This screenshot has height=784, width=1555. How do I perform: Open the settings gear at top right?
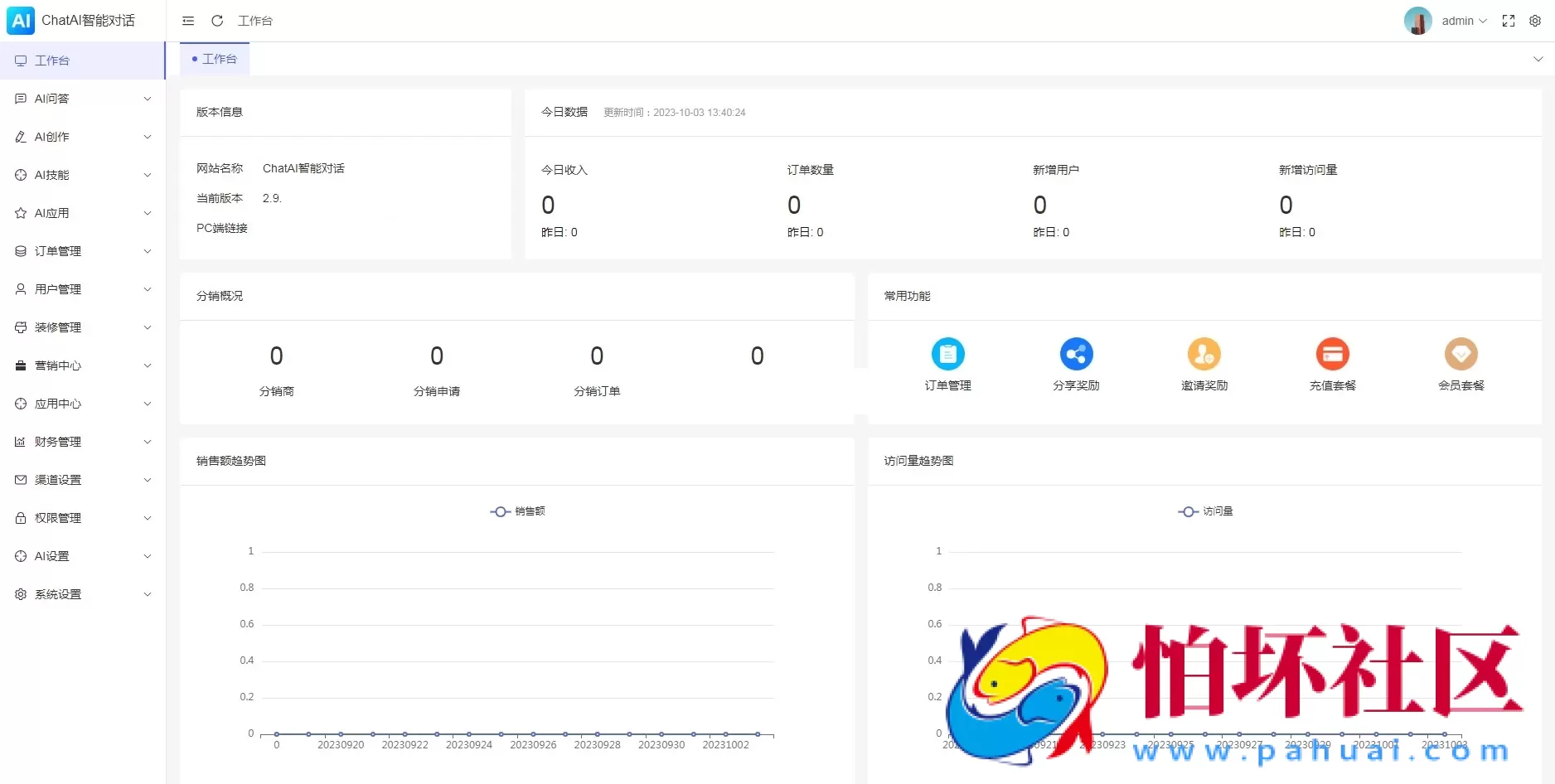[1536, 21]
